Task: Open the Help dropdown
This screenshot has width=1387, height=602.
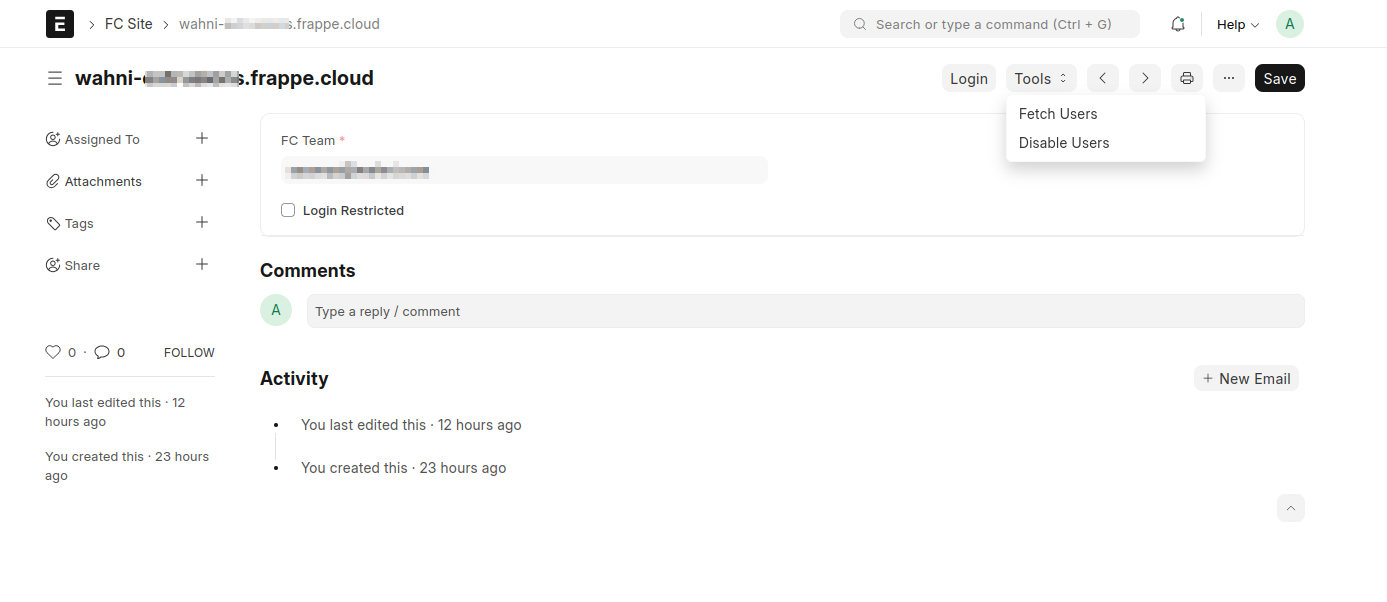Action: point(1238,24)
